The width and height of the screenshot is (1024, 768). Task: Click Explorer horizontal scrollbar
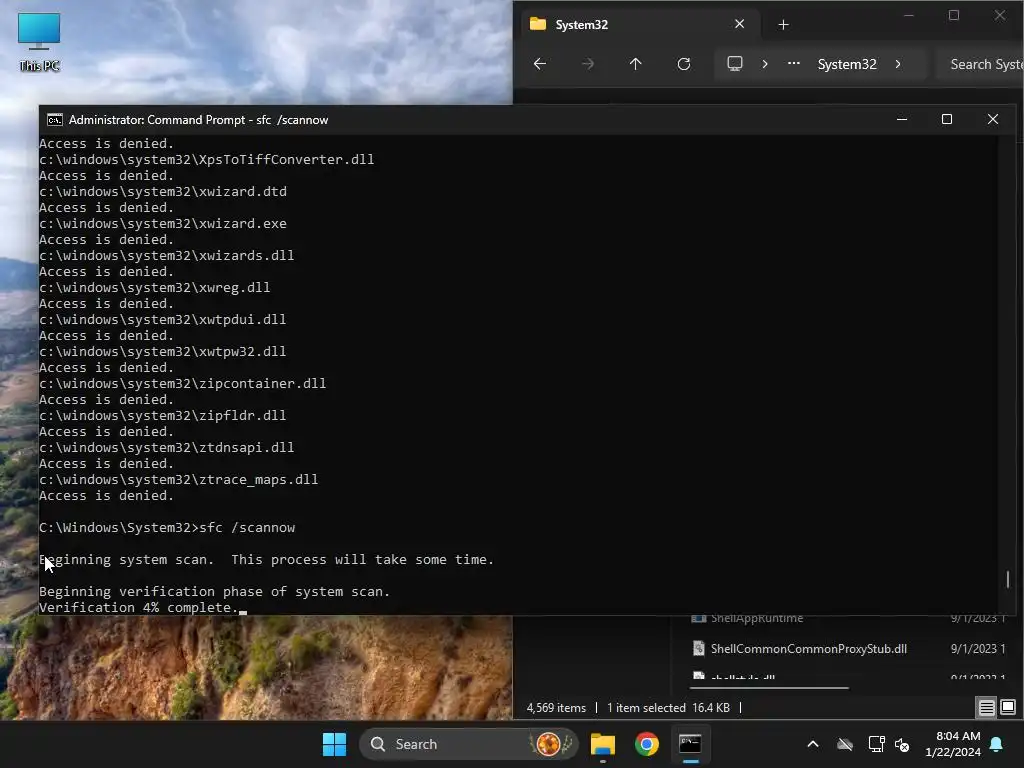pos(769,688)
